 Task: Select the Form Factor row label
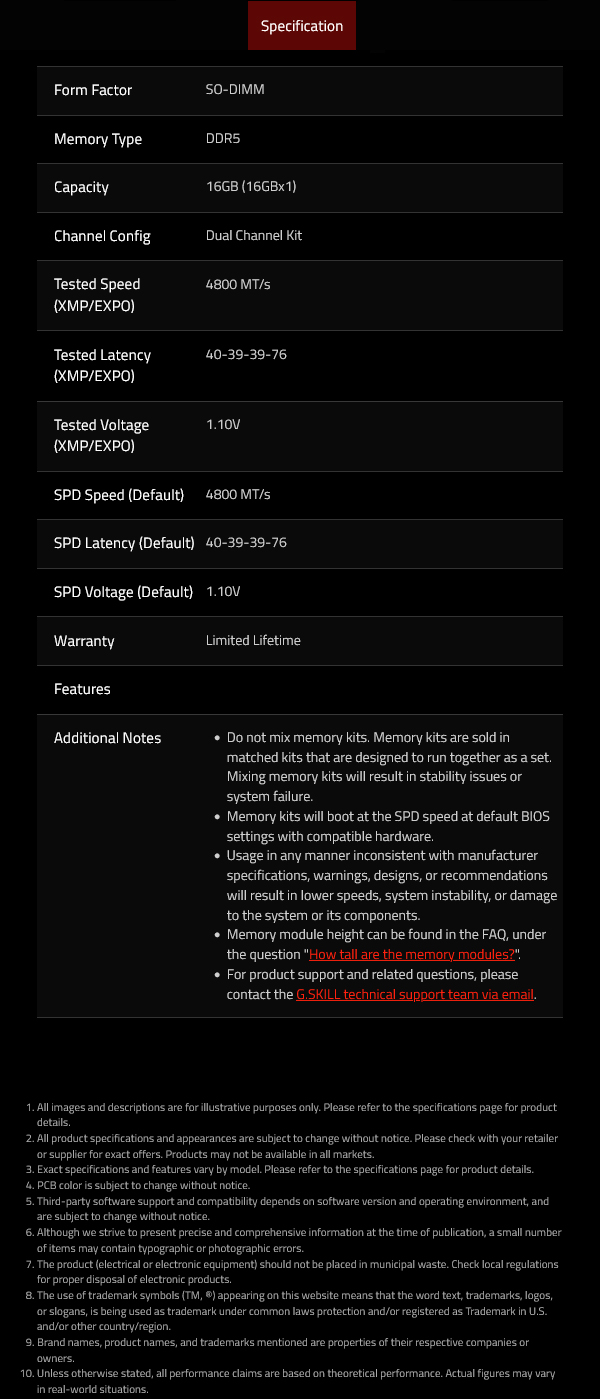tap(92, 90)
